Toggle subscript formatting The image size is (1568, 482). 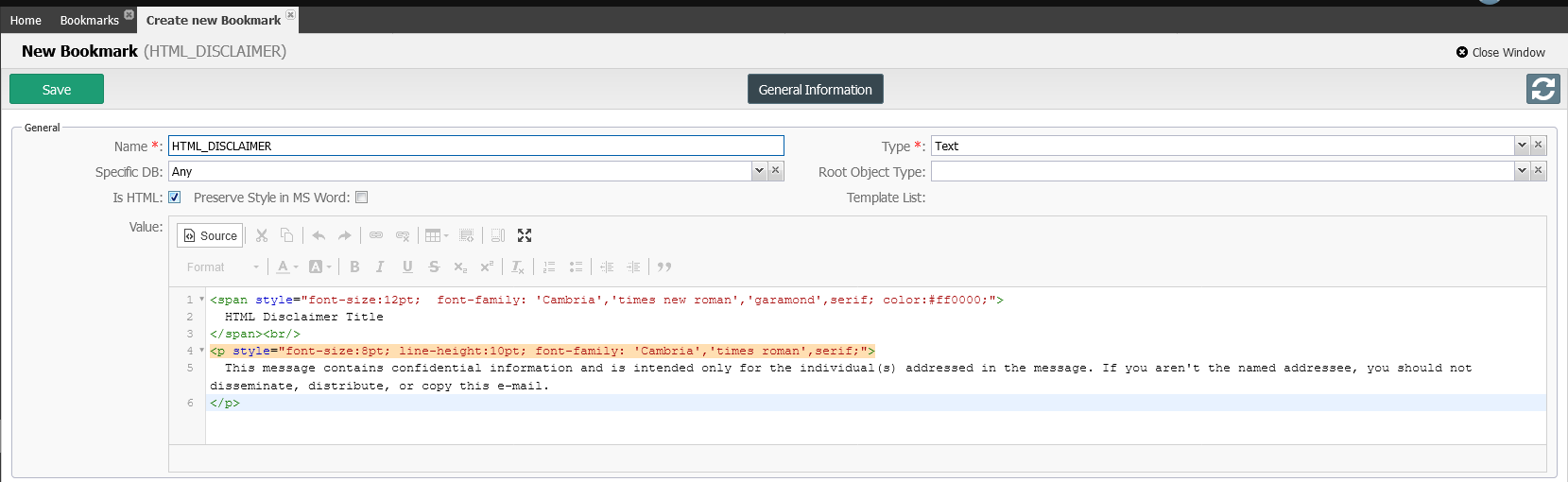click(460, 267)
